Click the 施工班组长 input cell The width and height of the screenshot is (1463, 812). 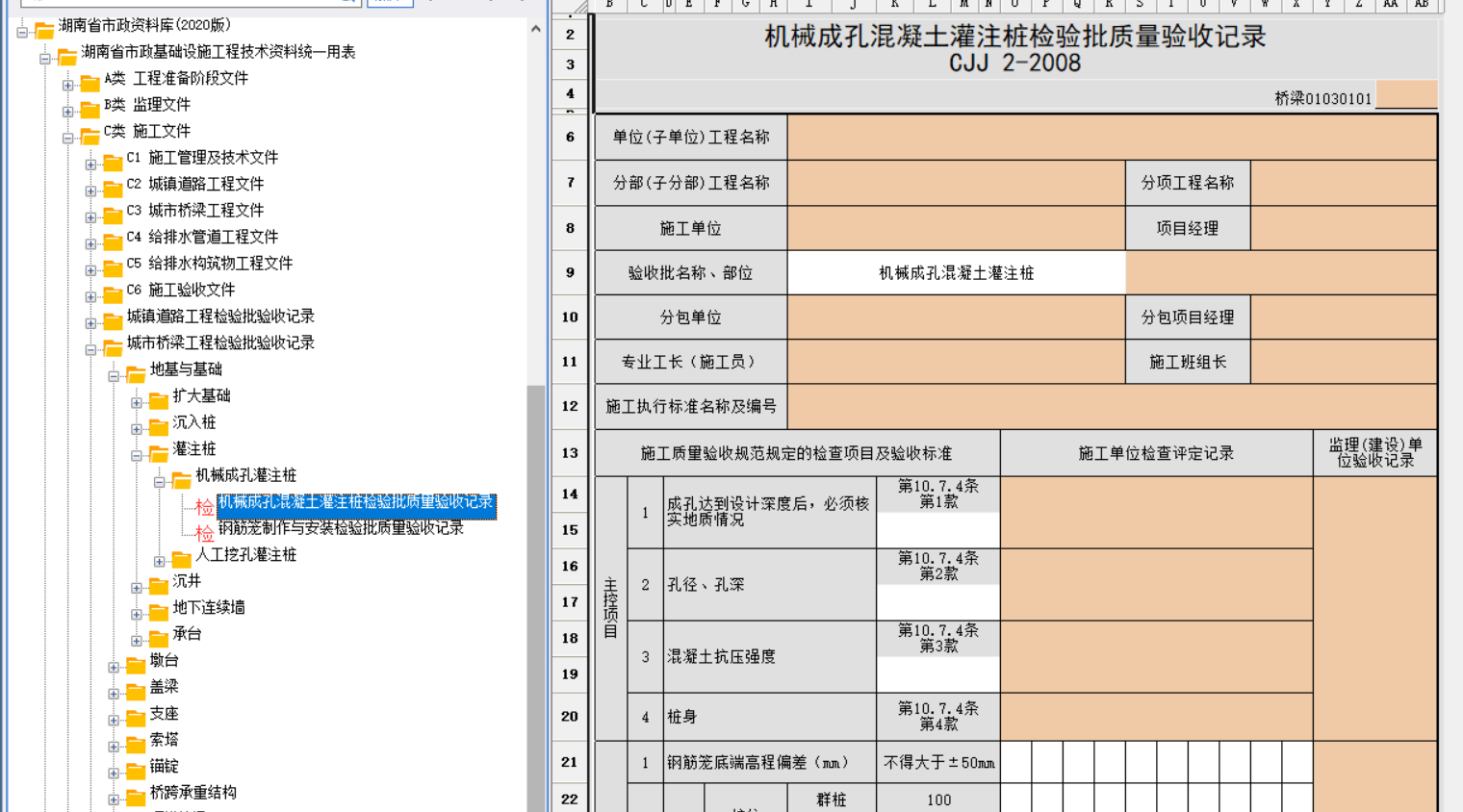(x=1344, y=362)
